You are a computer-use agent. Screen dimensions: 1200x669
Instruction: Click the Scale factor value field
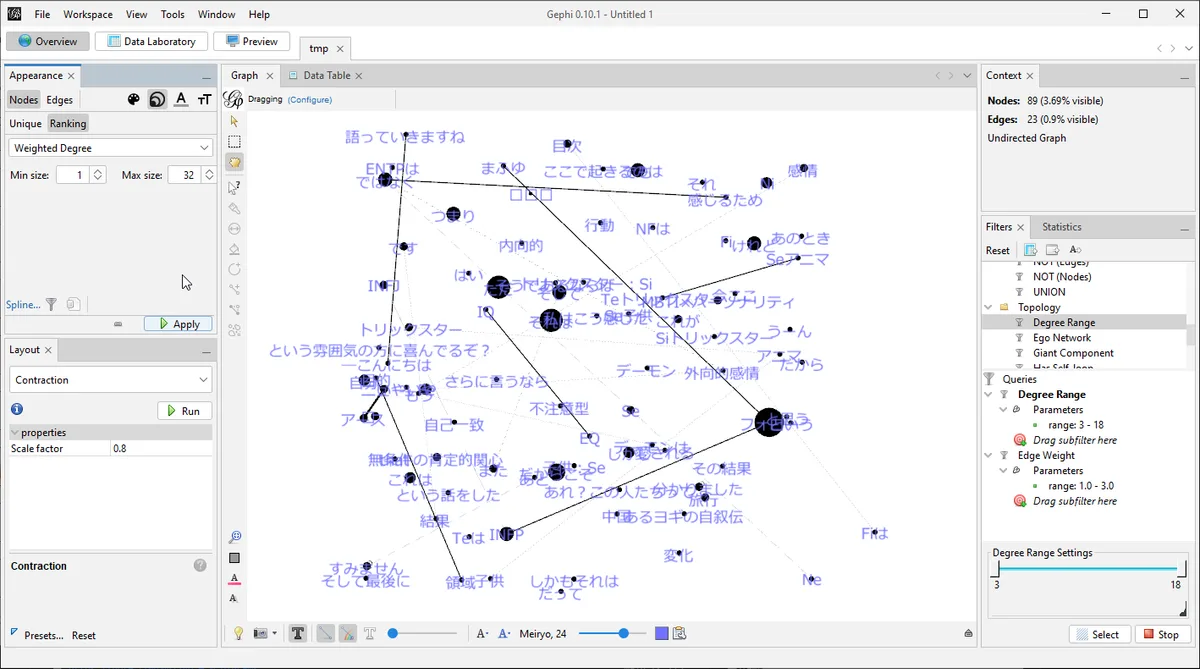160,449
